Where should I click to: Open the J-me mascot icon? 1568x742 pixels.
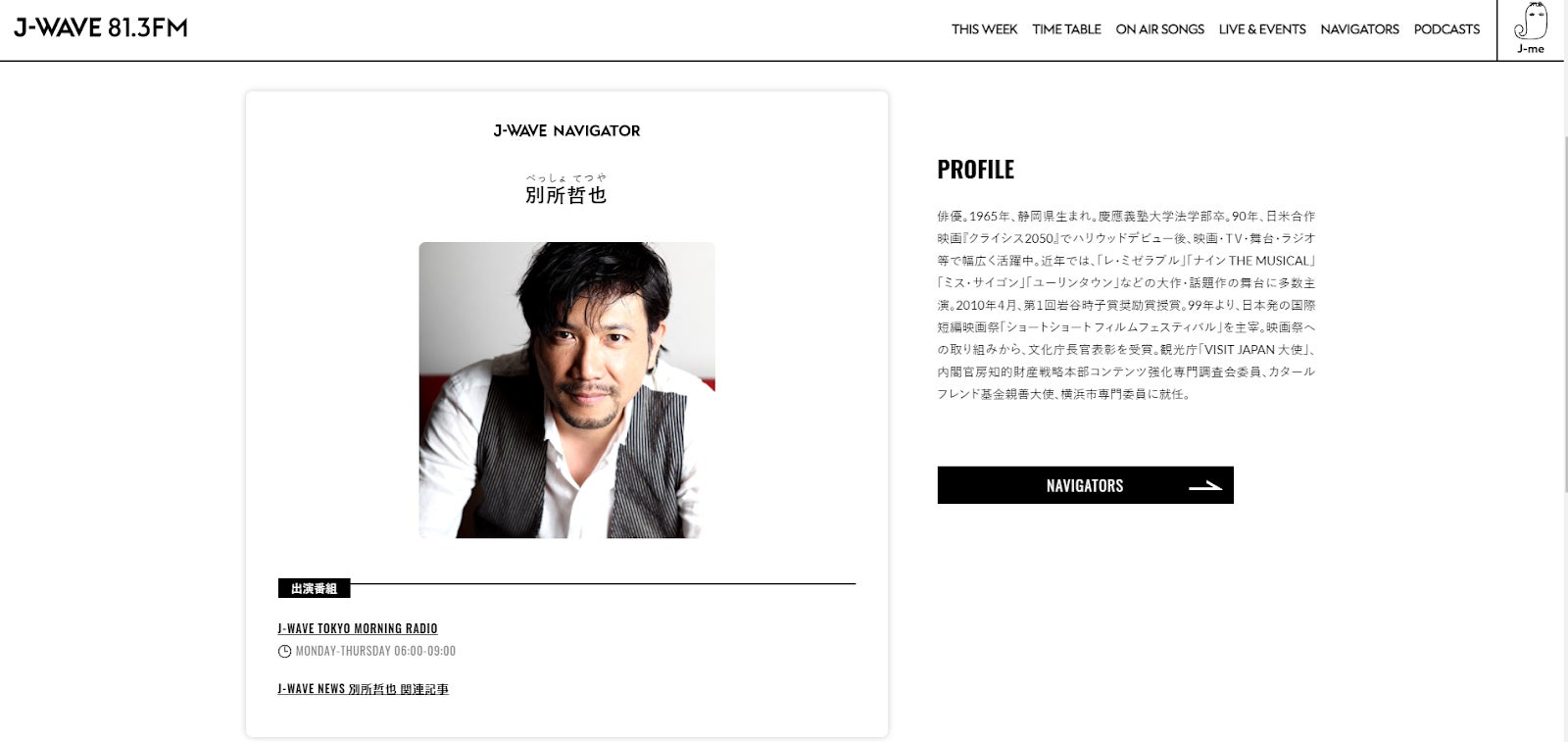(1530, 29)
